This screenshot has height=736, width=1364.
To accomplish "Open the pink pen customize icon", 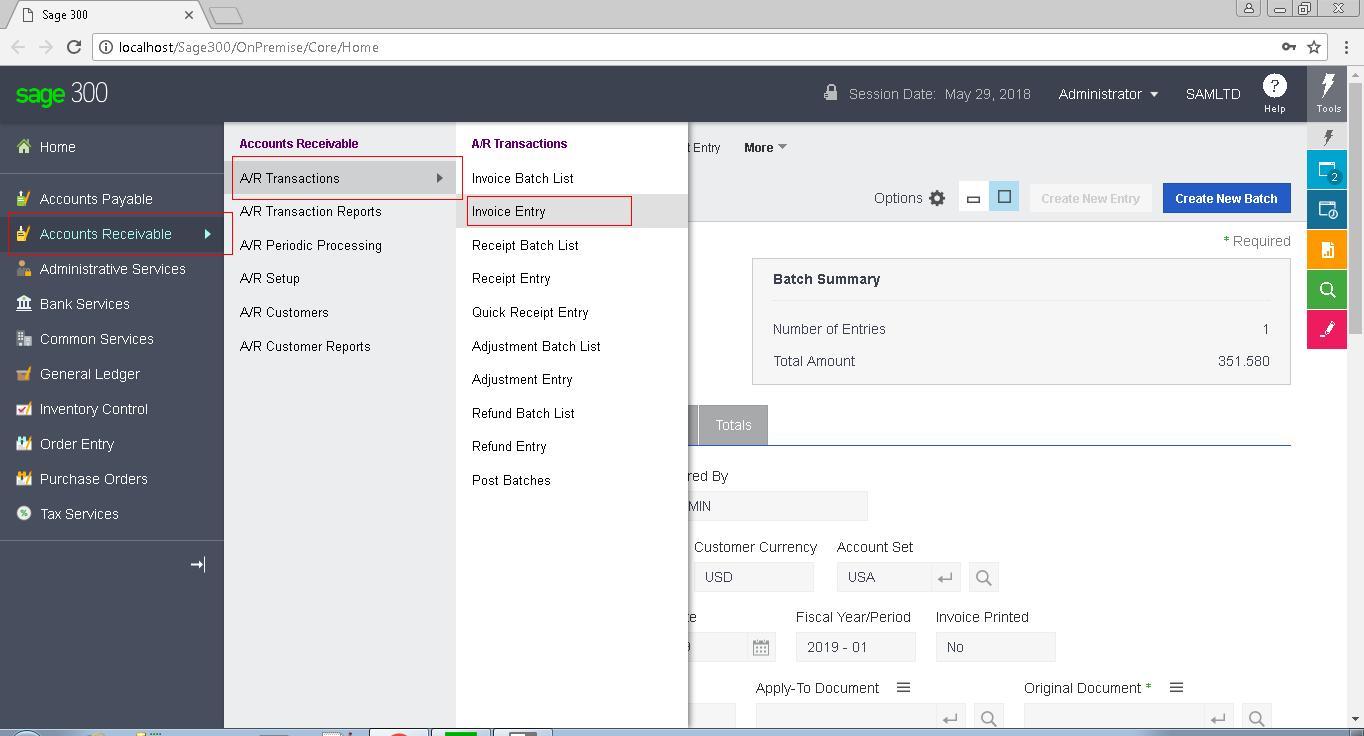I will click(x=1327, y=330).
